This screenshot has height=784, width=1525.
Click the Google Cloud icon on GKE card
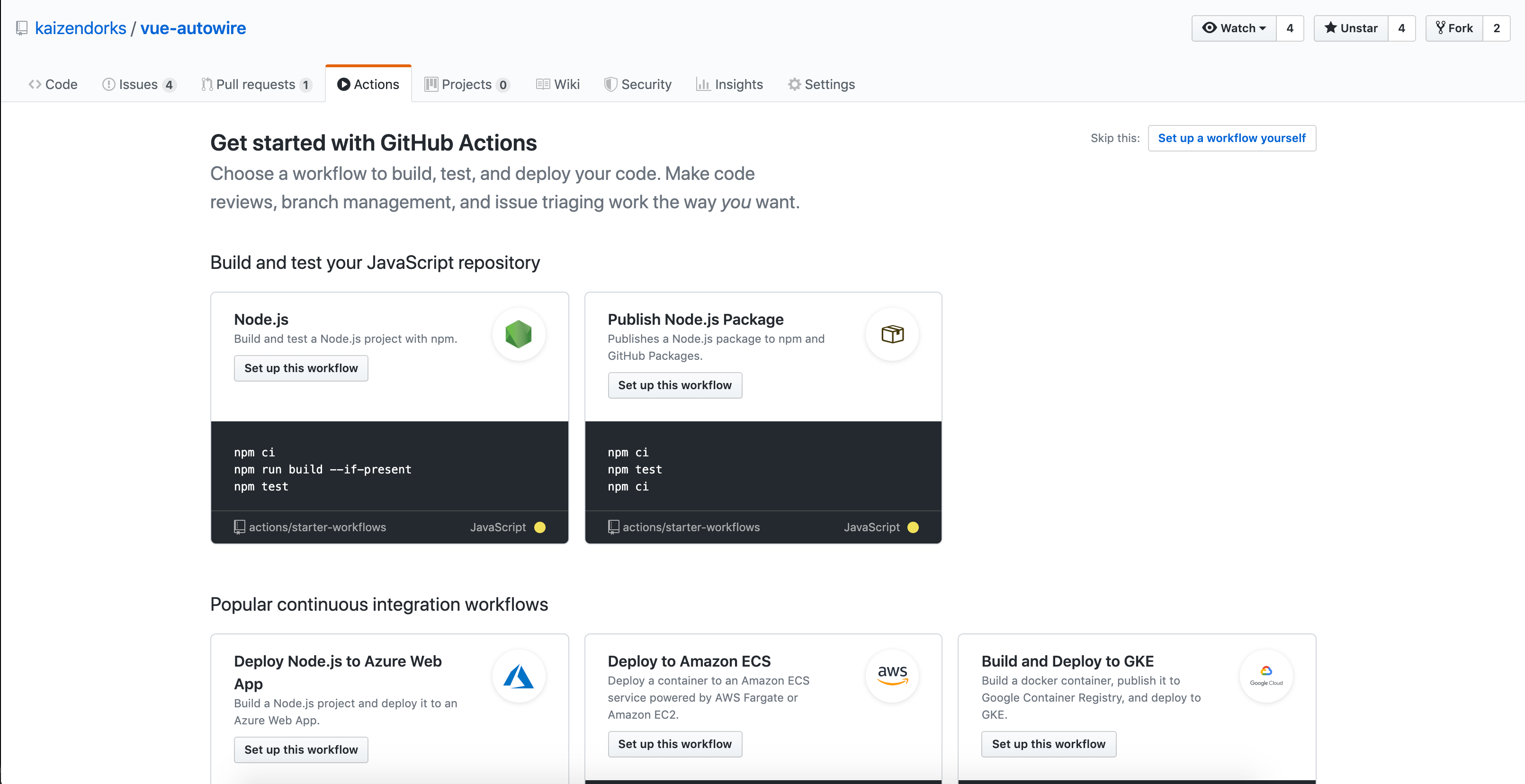click(1265, 676)
